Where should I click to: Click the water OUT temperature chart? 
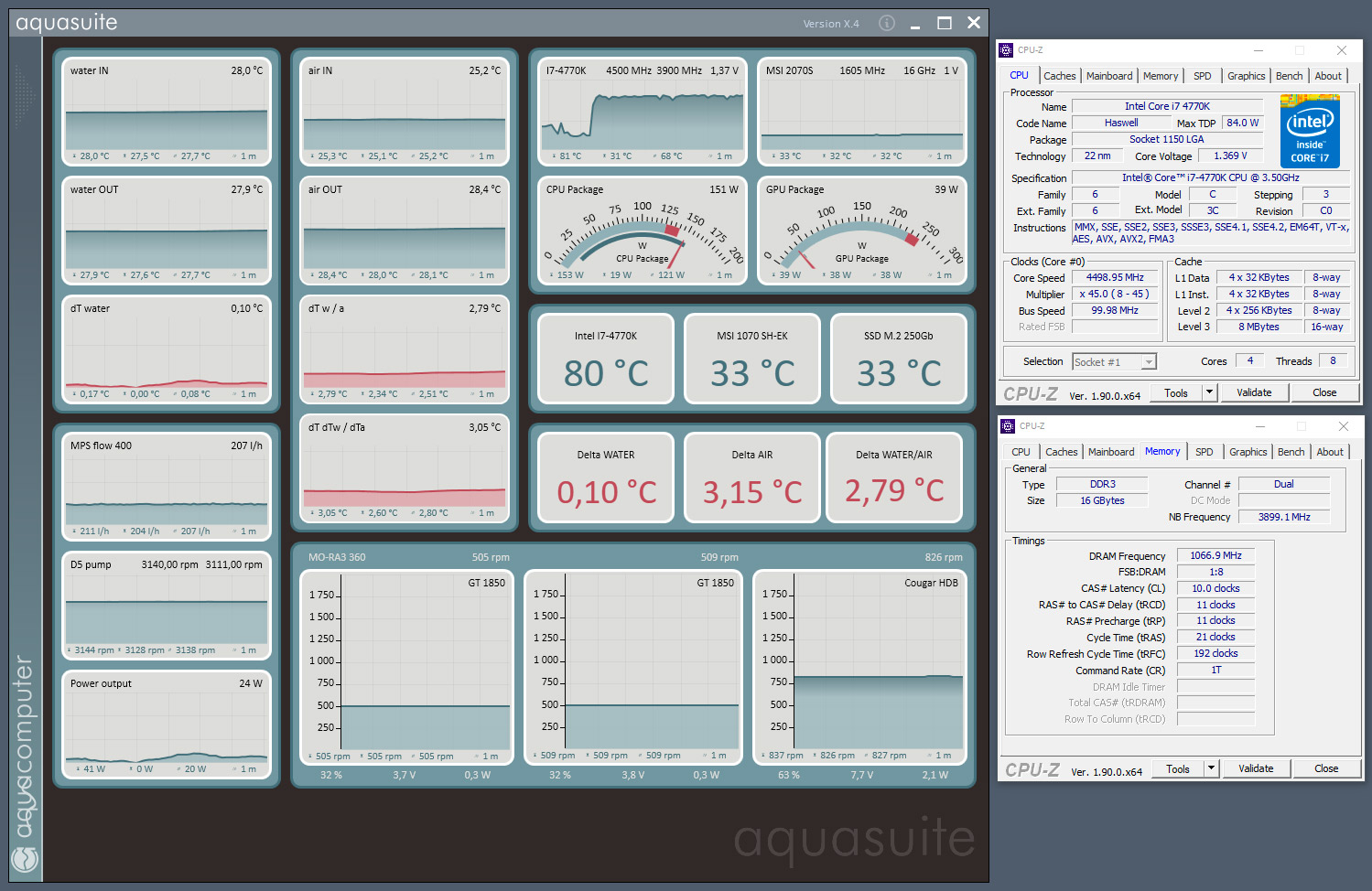[x=167, y=231]
